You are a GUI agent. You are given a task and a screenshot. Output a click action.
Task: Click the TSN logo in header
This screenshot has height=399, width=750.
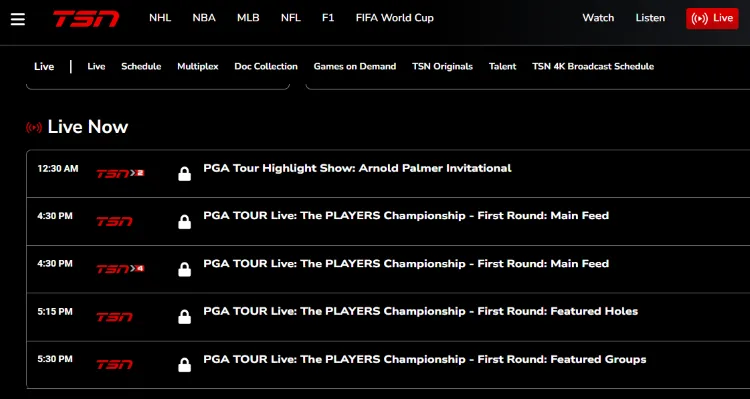(x=86, y=19)
